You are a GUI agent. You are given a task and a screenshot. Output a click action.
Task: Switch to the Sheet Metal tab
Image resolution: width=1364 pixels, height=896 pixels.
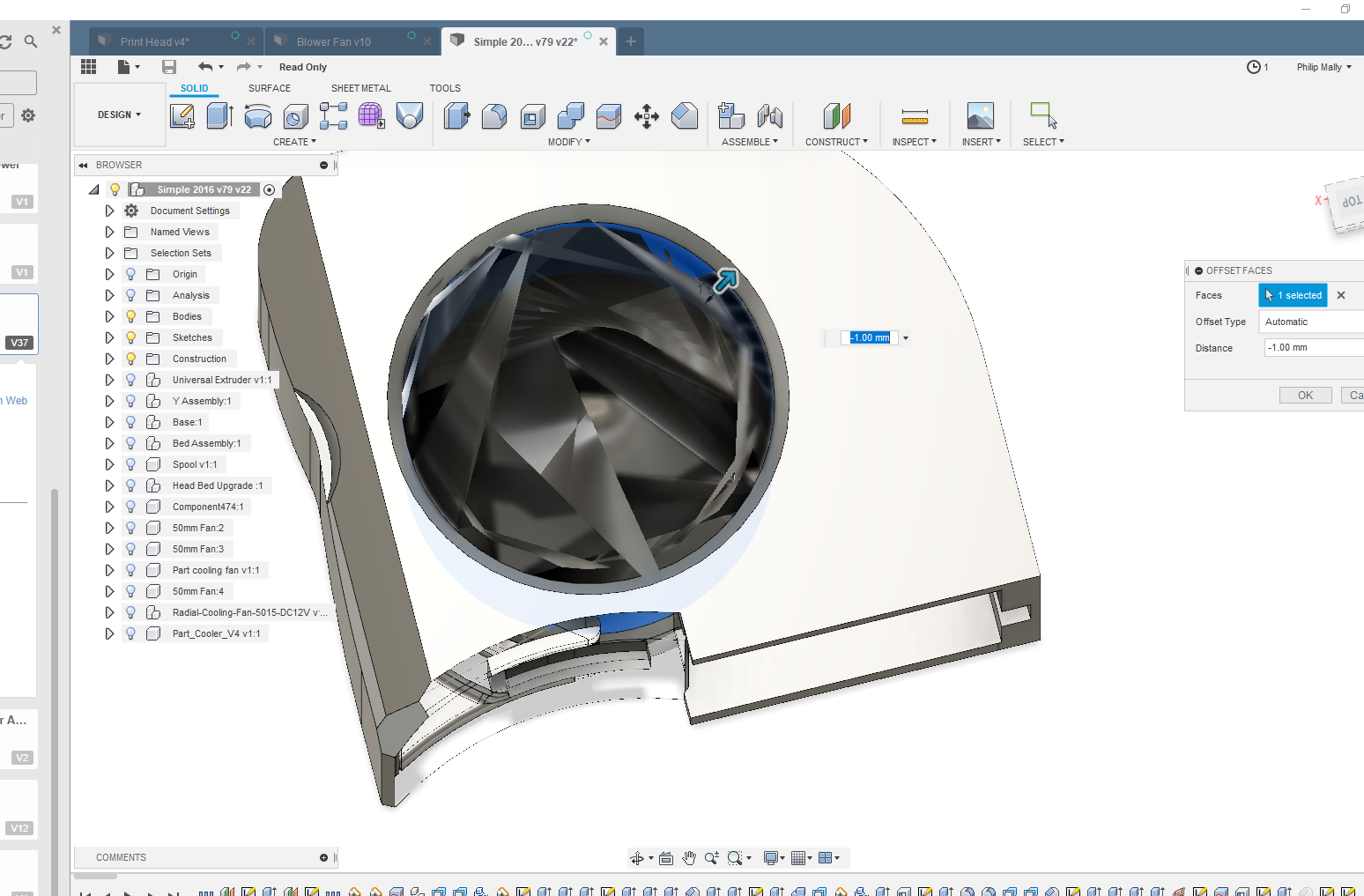[x=360, y=88]
